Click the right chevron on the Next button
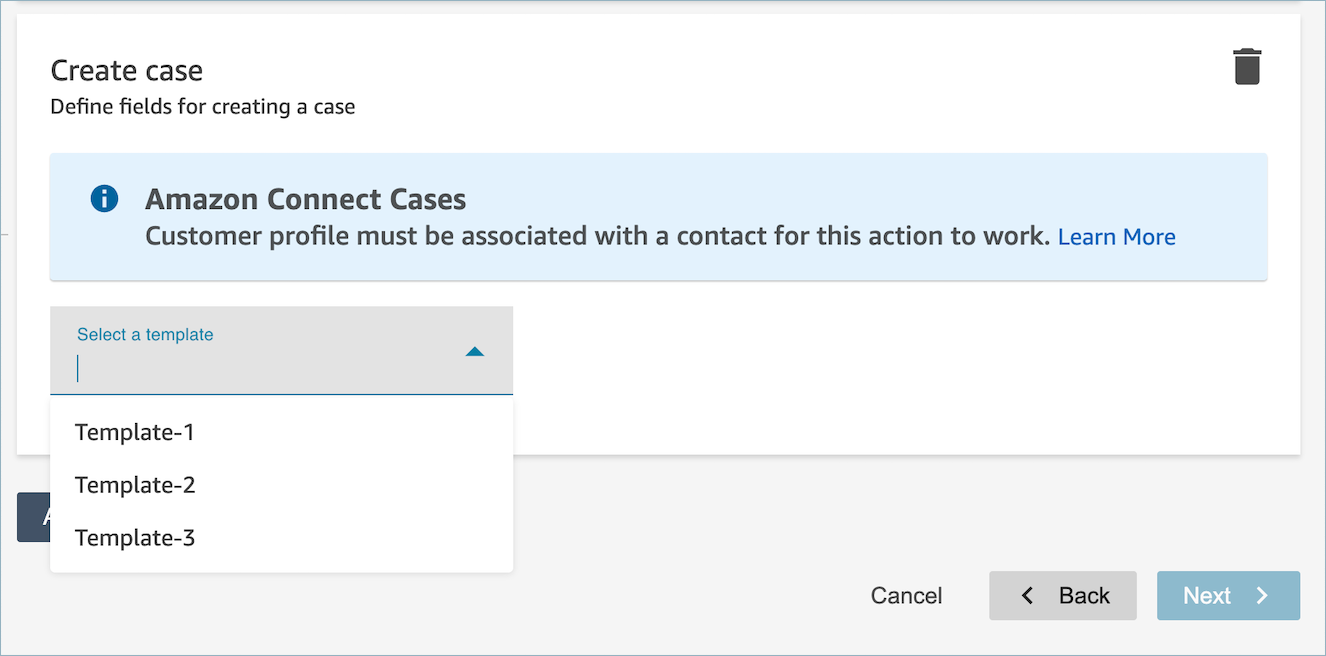Screen dimensions: 1326x656 [x=1262, y=596]
